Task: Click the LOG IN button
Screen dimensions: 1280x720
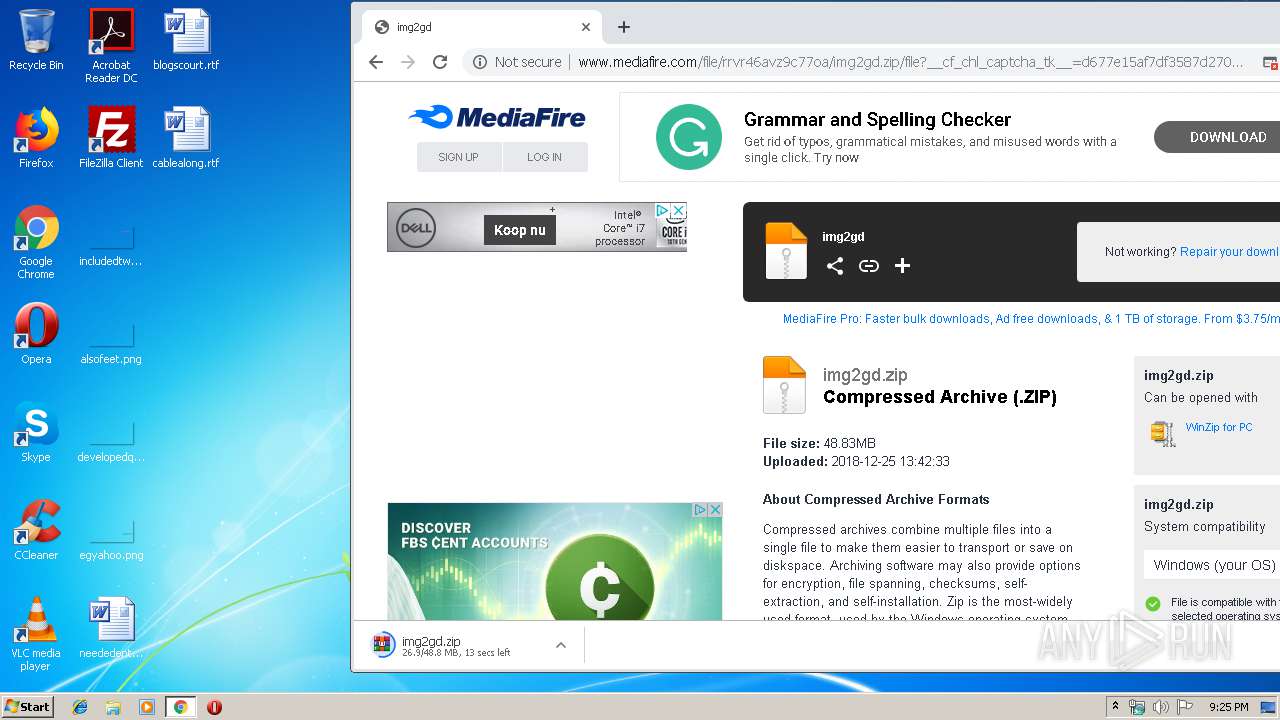Action: point(544,157)
